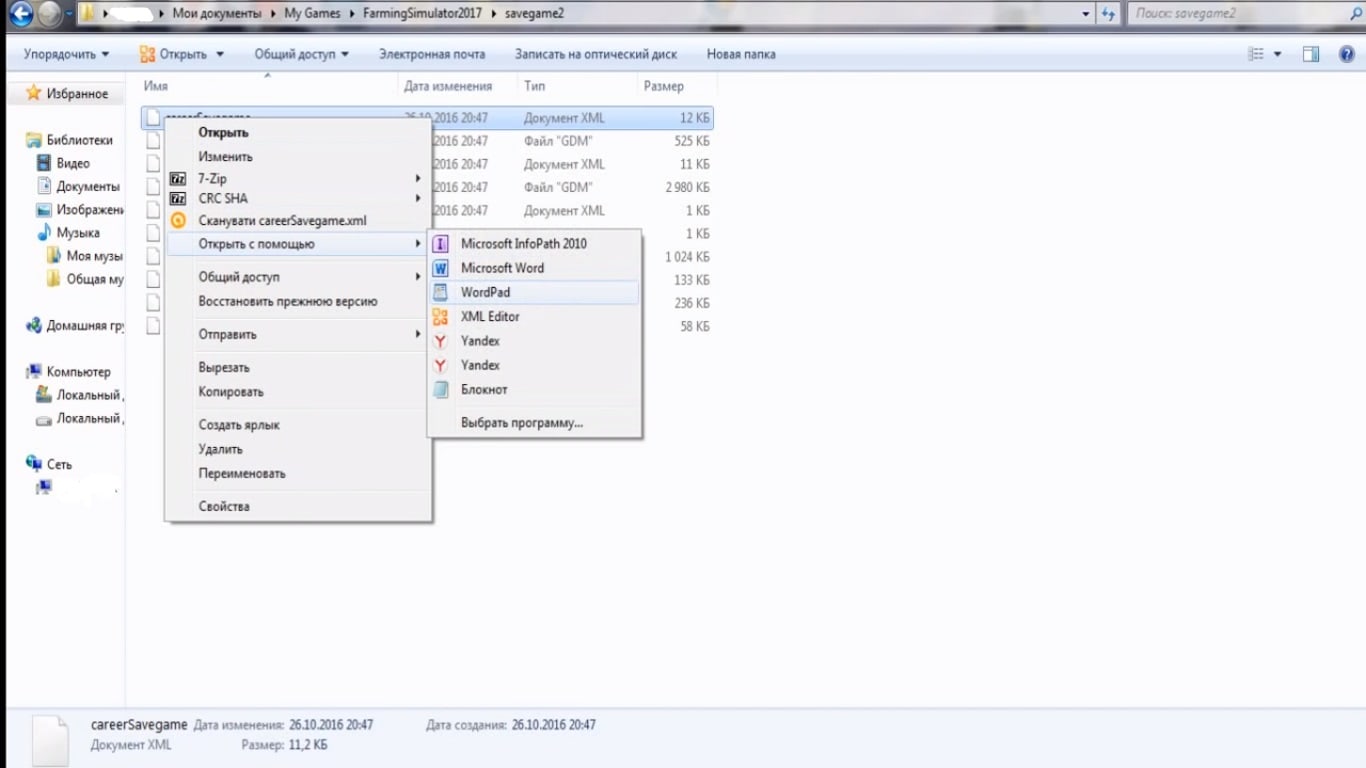Open Документы in the navigation pane
Screen dimensions: 1366x768
coord(87,186)
